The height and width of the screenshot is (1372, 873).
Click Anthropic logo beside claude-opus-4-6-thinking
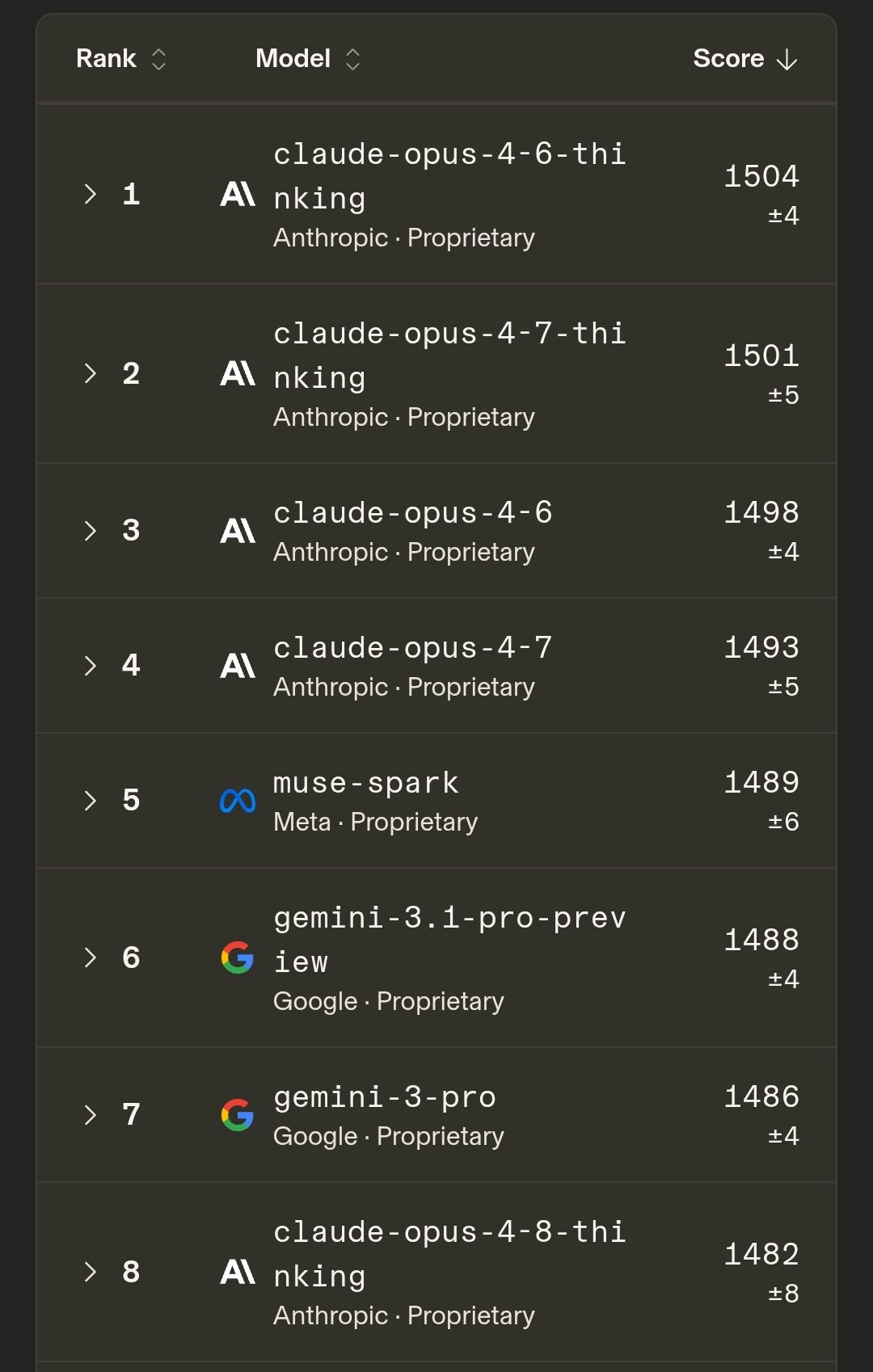(238, 194)
